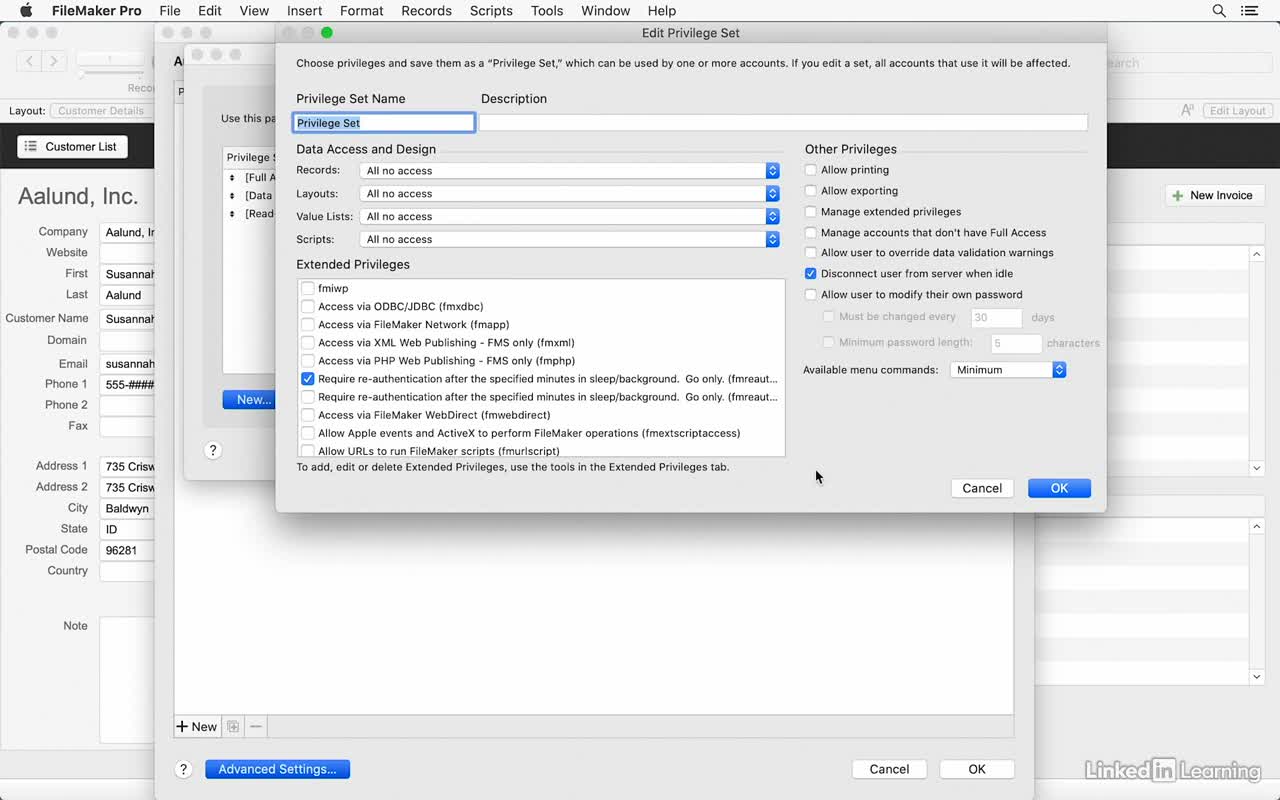The width and height of the screenshot is (1280, 800).
Task: Open Available menu commands dropdown
Action: (x=1008, y=370)
